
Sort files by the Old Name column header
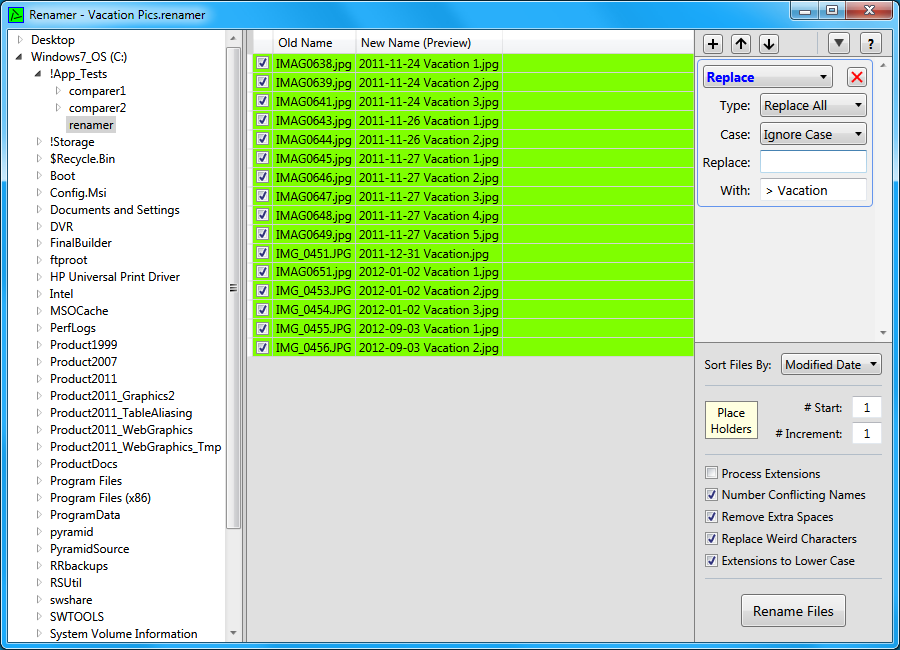coord(305,43)
